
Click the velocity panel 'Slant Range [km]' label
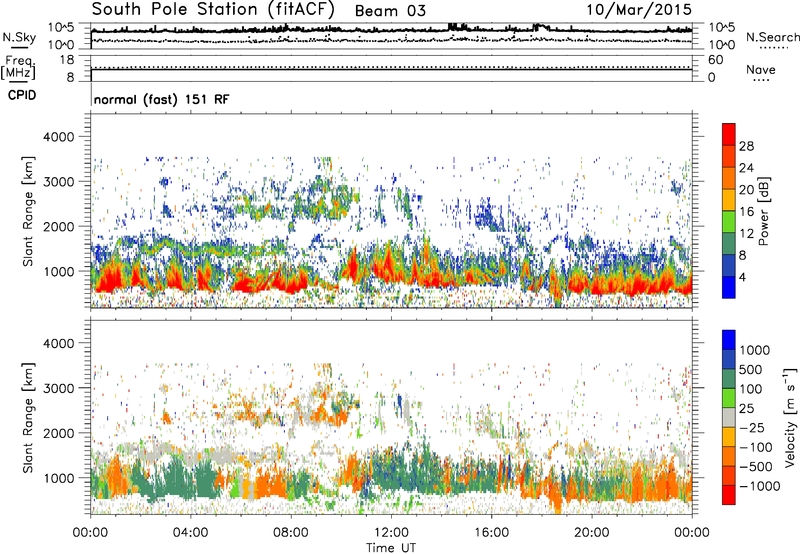pos(28,417)
